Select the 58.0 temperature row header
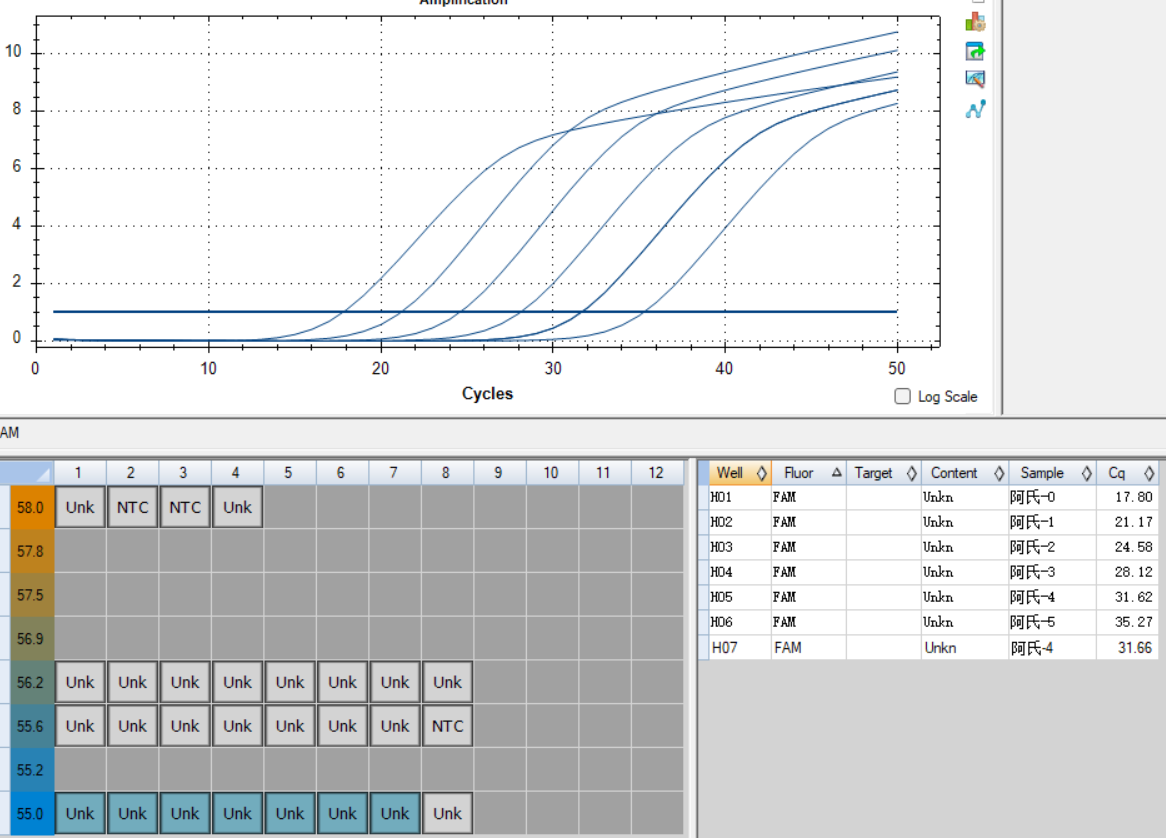Viewport: 1166px width, 838px height. (x=31, y=507)
